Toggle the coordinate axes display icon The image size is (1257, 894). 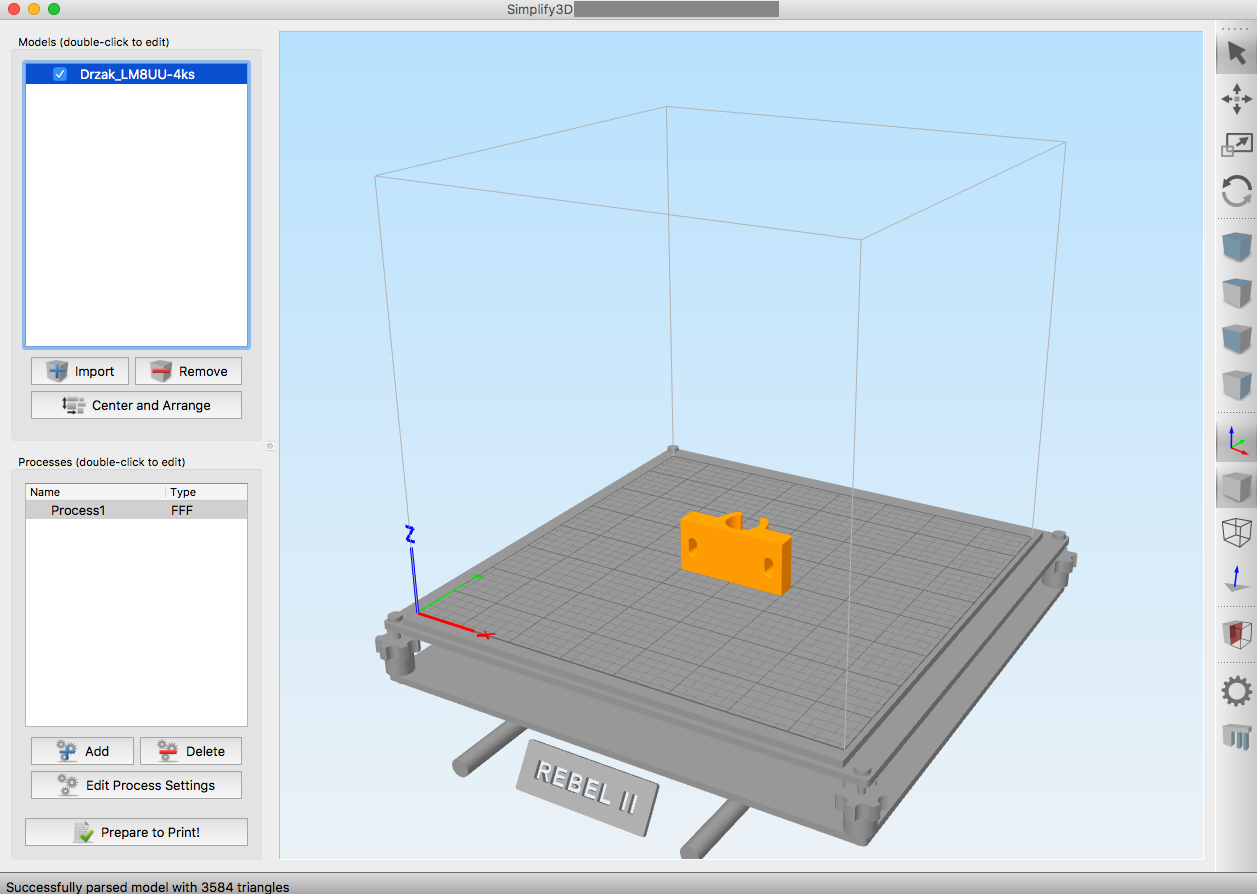(1236, 440)
